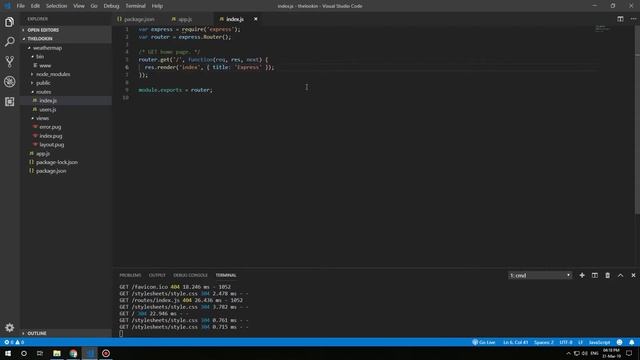Click the errors and warnings status indicator
Screen dimensions: 640x360
pyautogui.click(x=14, y=342)
